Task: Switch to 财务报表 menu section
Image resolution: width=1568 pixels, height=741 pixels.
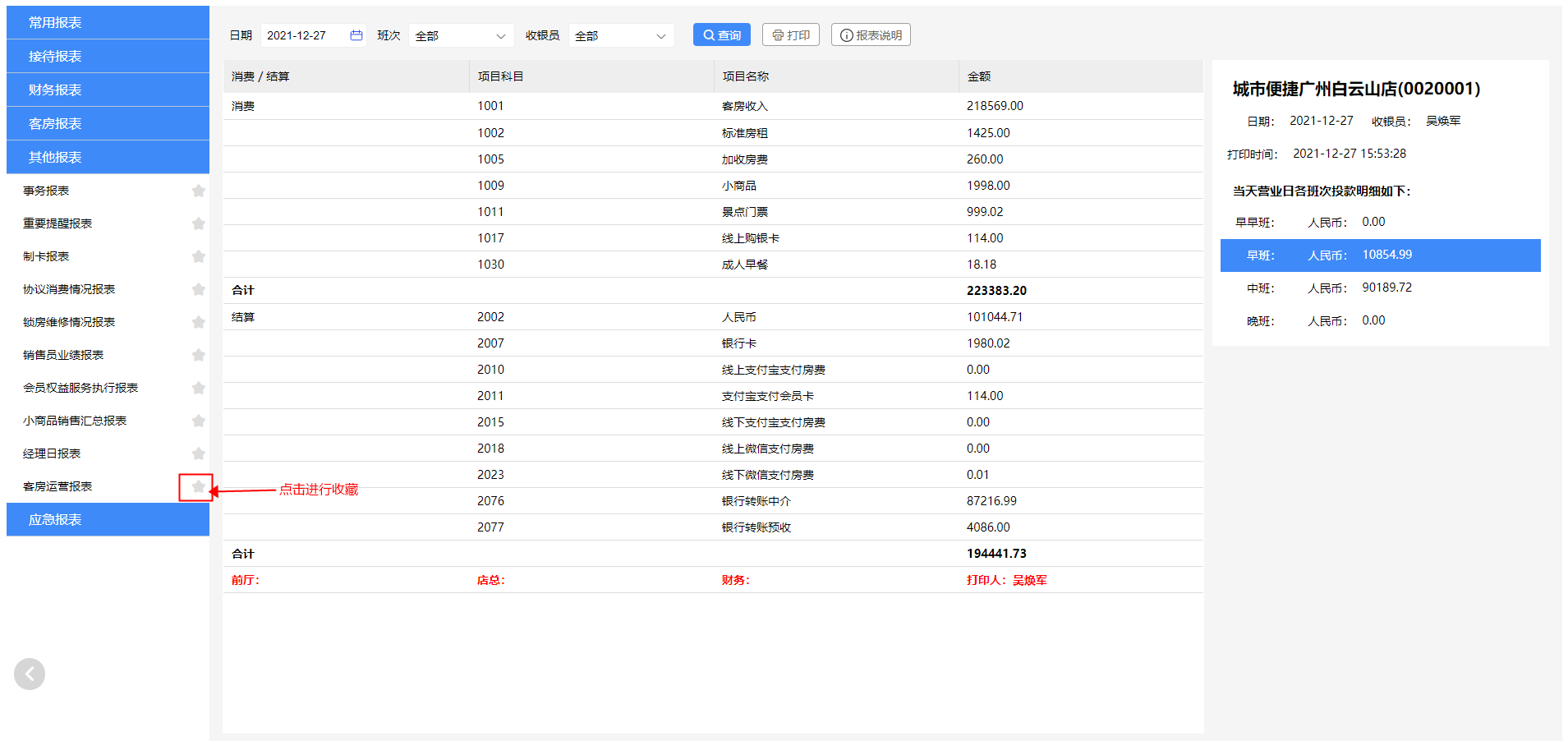Action: click(108, 90)
